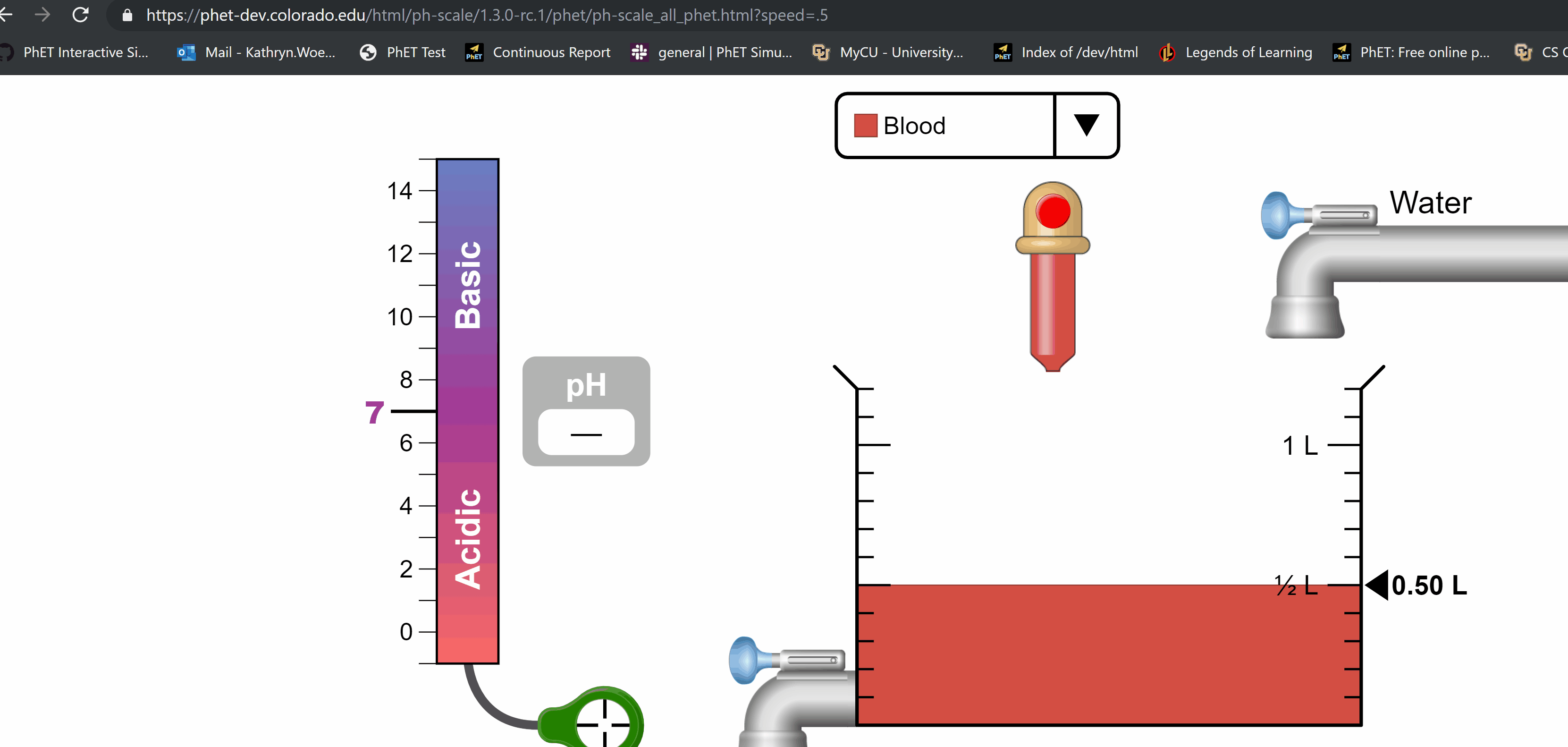Click the Water faucet handle

click(x=1278, y=216)
